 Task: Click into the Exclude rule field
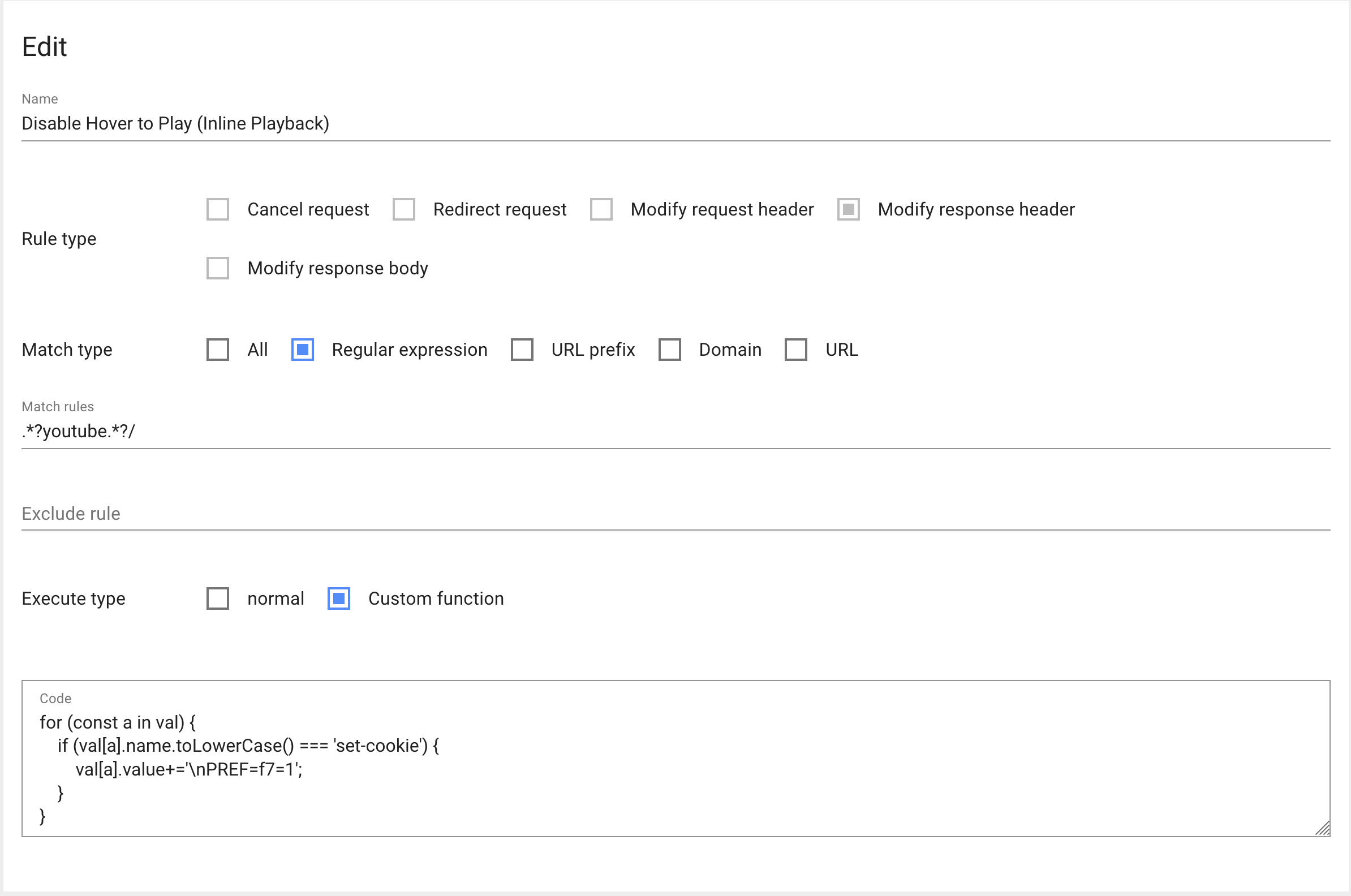click(674, 514)
